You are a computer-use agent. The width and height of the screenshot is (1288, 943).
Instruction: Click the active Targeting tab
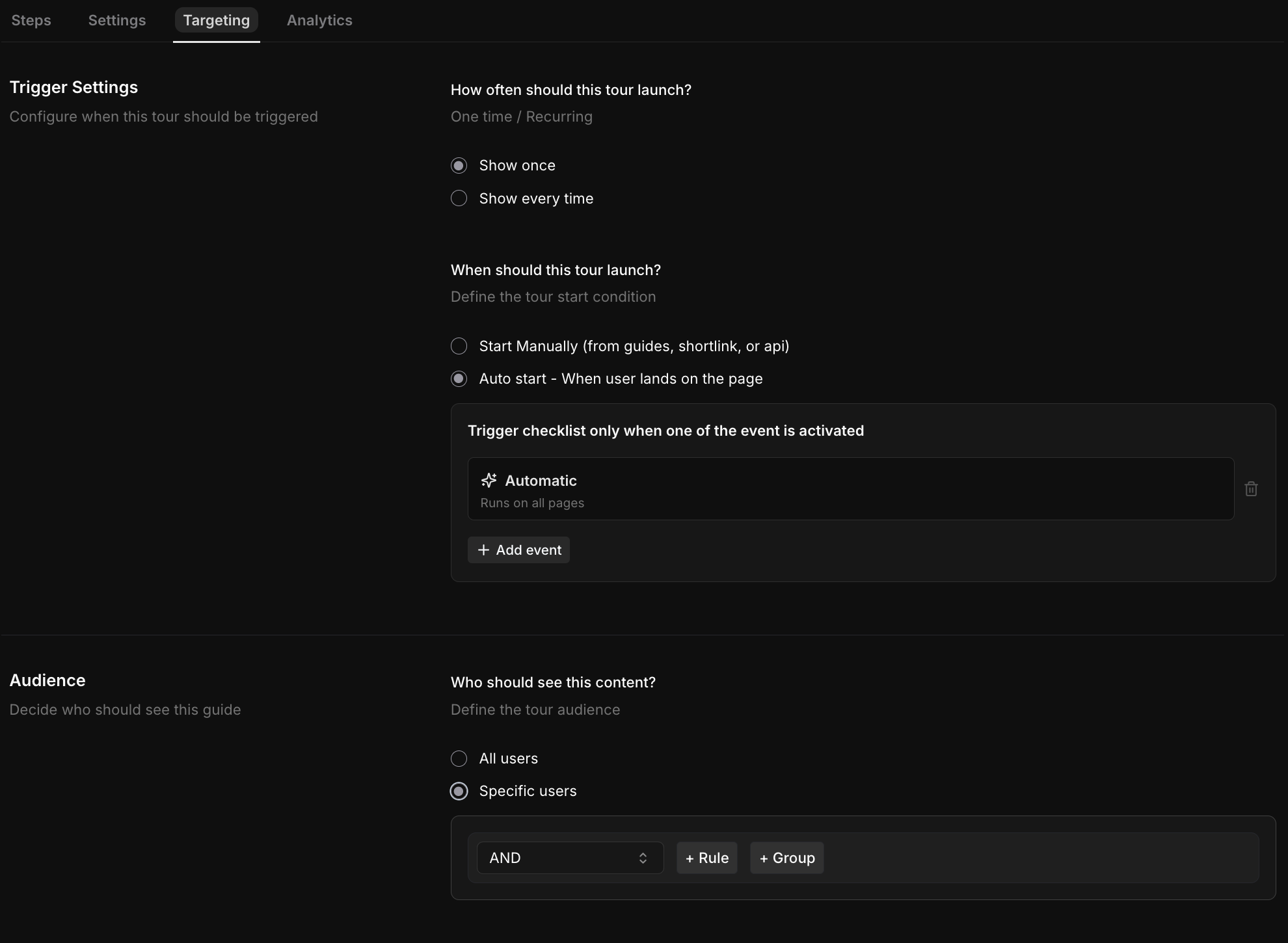(x=217, y=20)
